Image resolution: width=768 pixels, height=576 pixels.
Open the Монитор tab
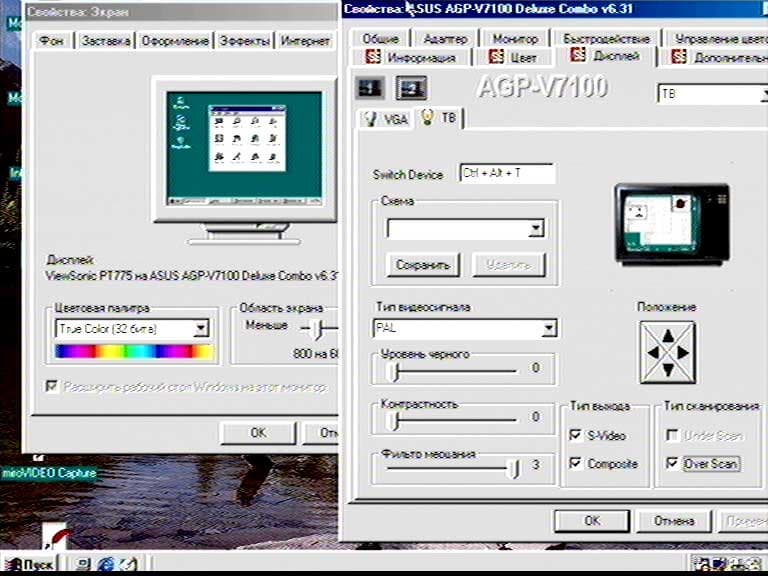[515, 39]
